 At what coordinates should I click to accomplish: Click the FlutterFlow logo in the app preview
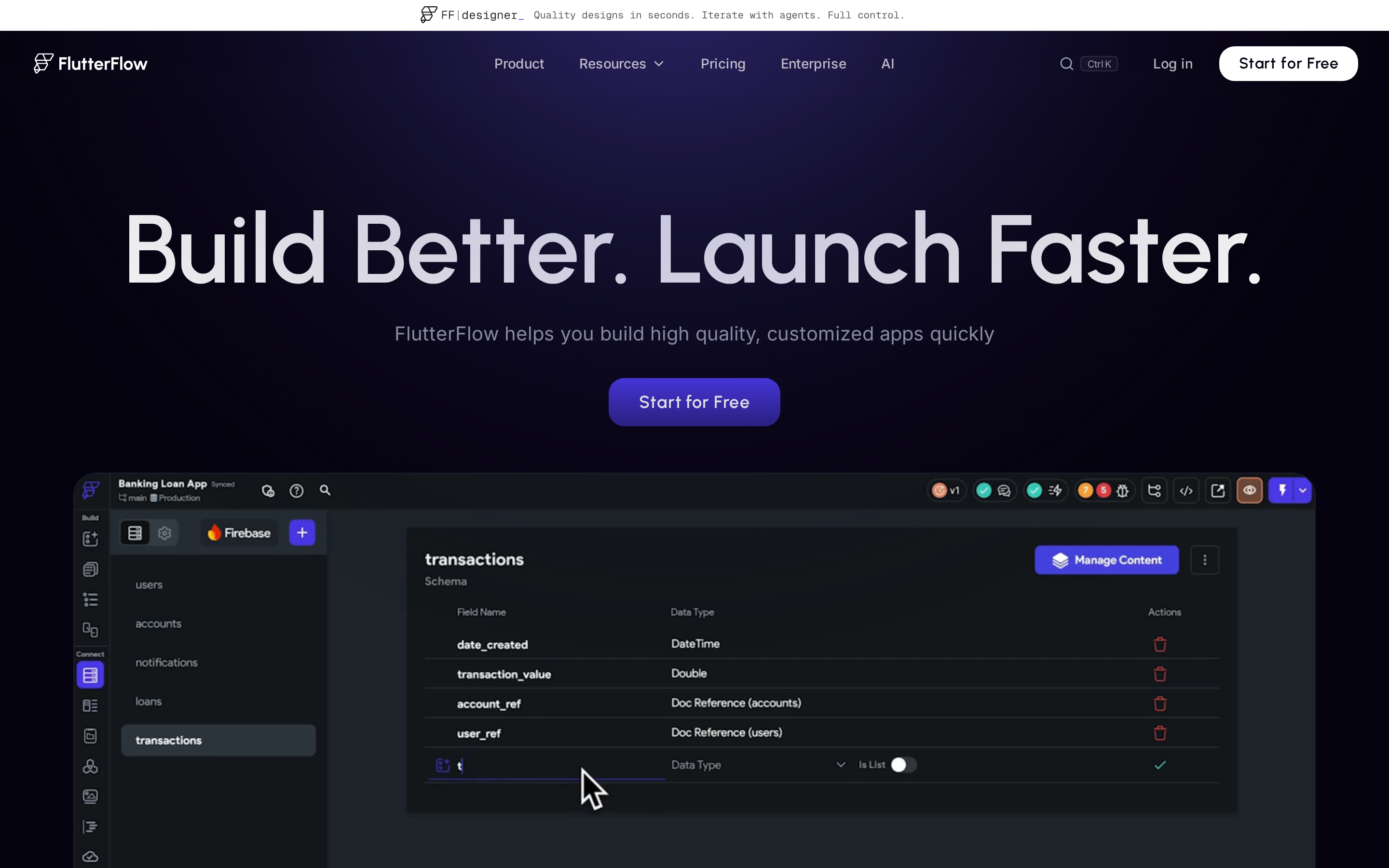tap(91, 489)
